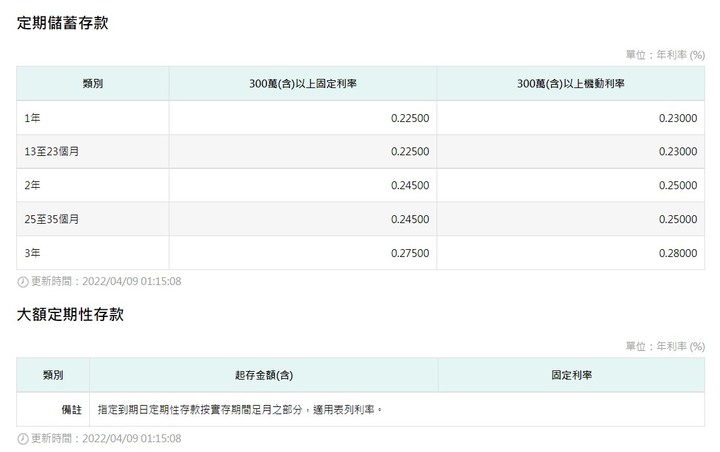
Task: Click the 1年 floating rate 0.23000
Action: point(678,118)
